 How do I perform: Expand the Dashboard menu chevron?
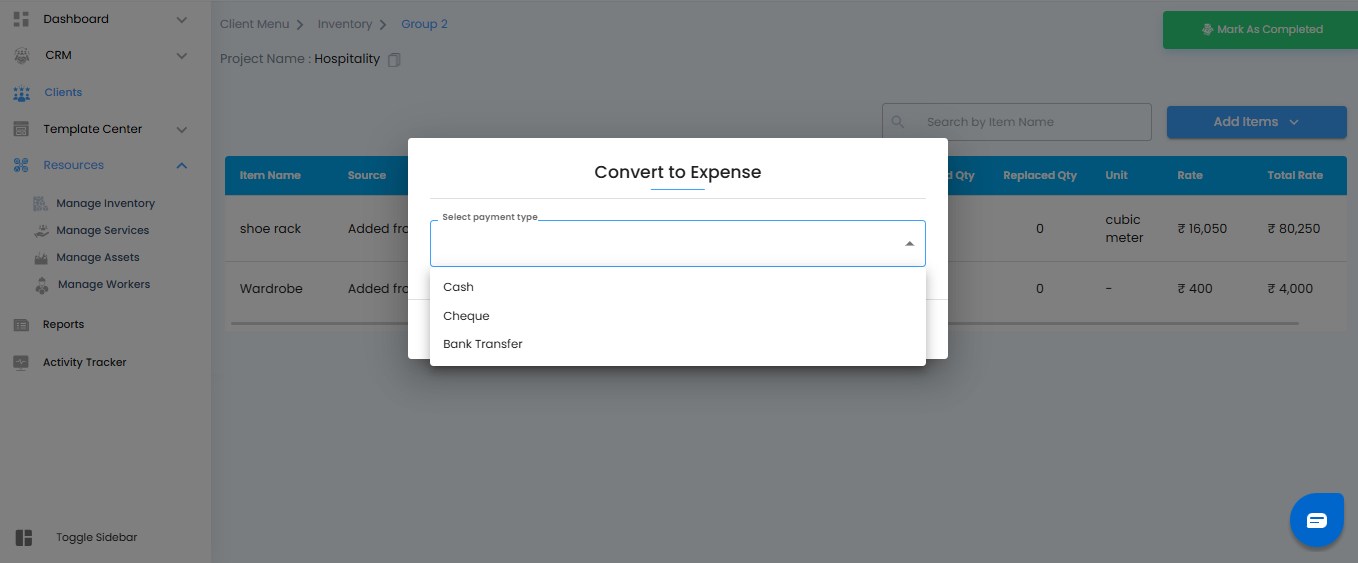pos(181,19)
